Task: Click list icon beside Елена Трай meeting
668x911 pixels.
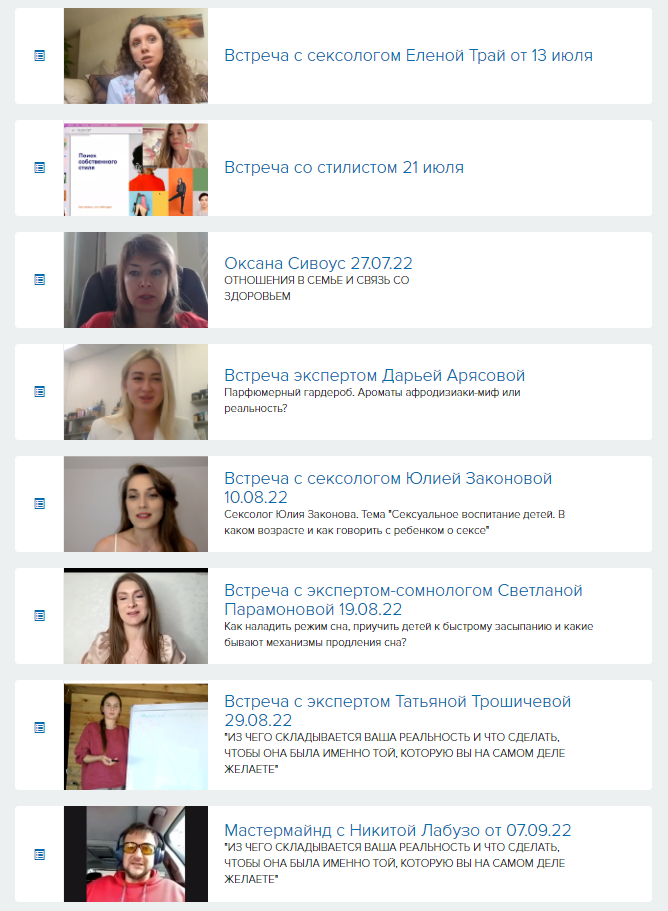Action: (x=39, y=56)
